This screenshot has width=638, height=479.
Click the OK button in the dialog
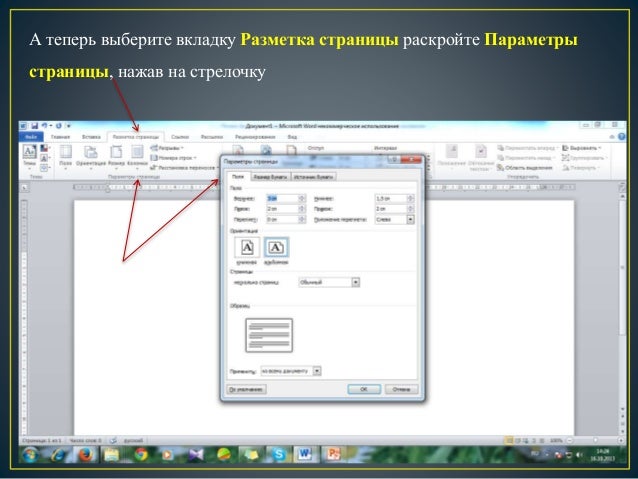[364, 389]
